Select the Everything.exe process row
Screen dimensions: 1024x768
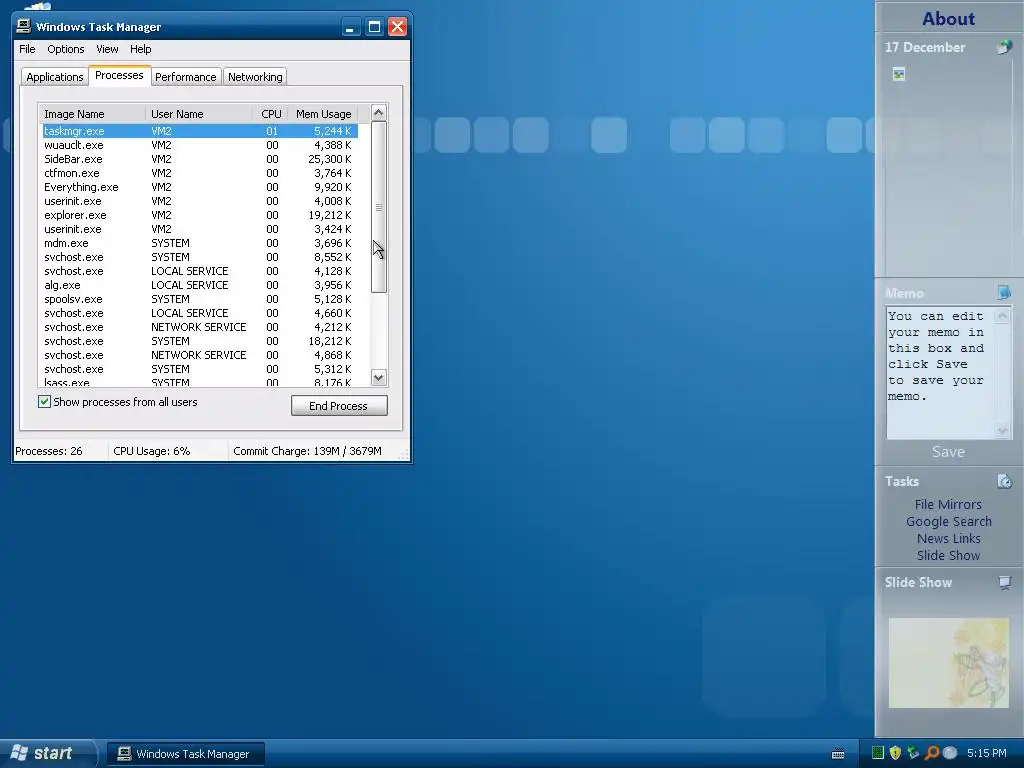(200, 187)
